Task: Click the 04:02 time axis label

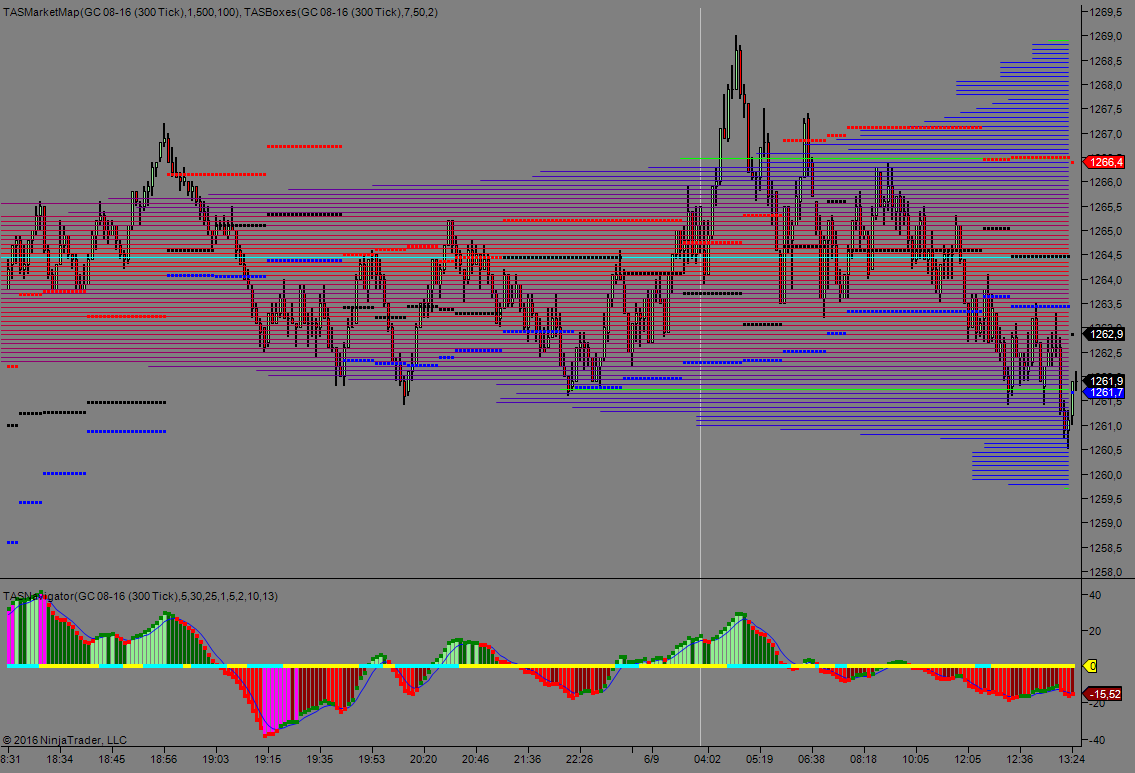Action: coord(708,759)
